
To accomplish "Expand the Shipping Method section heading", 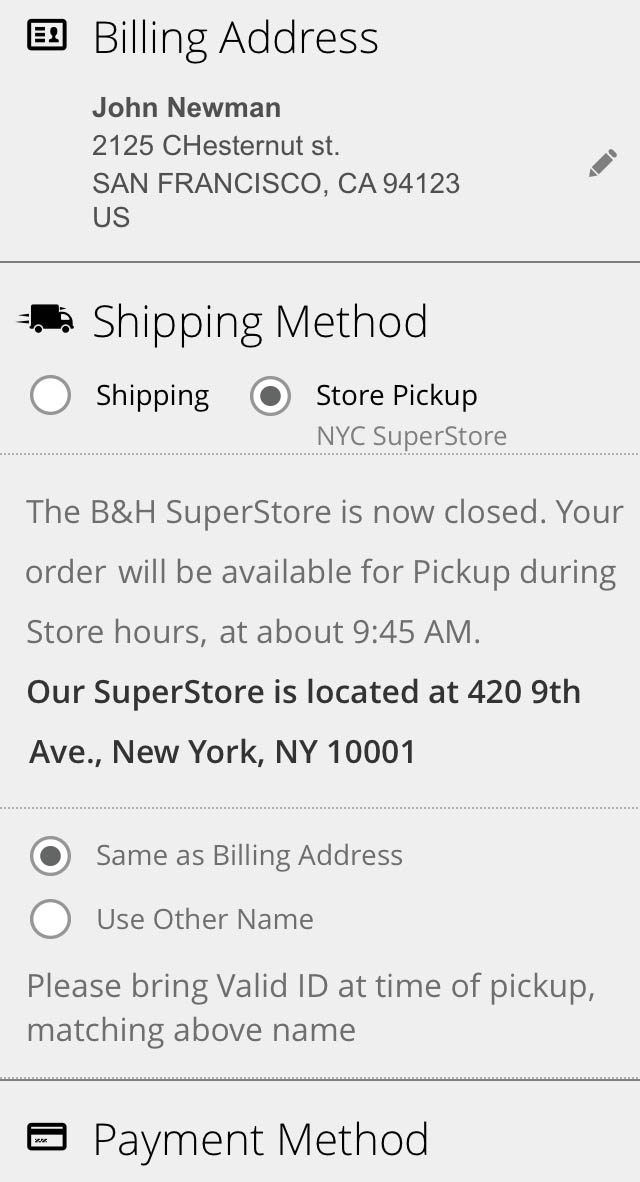I will click(x=260, y=321).
